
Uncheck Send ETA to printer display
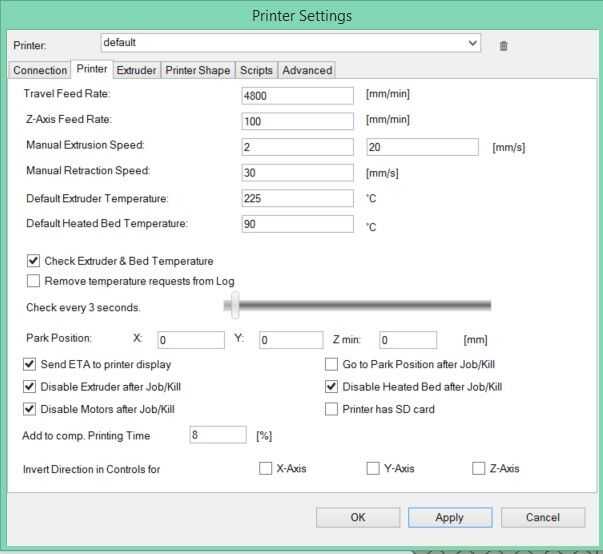(29, 364)
